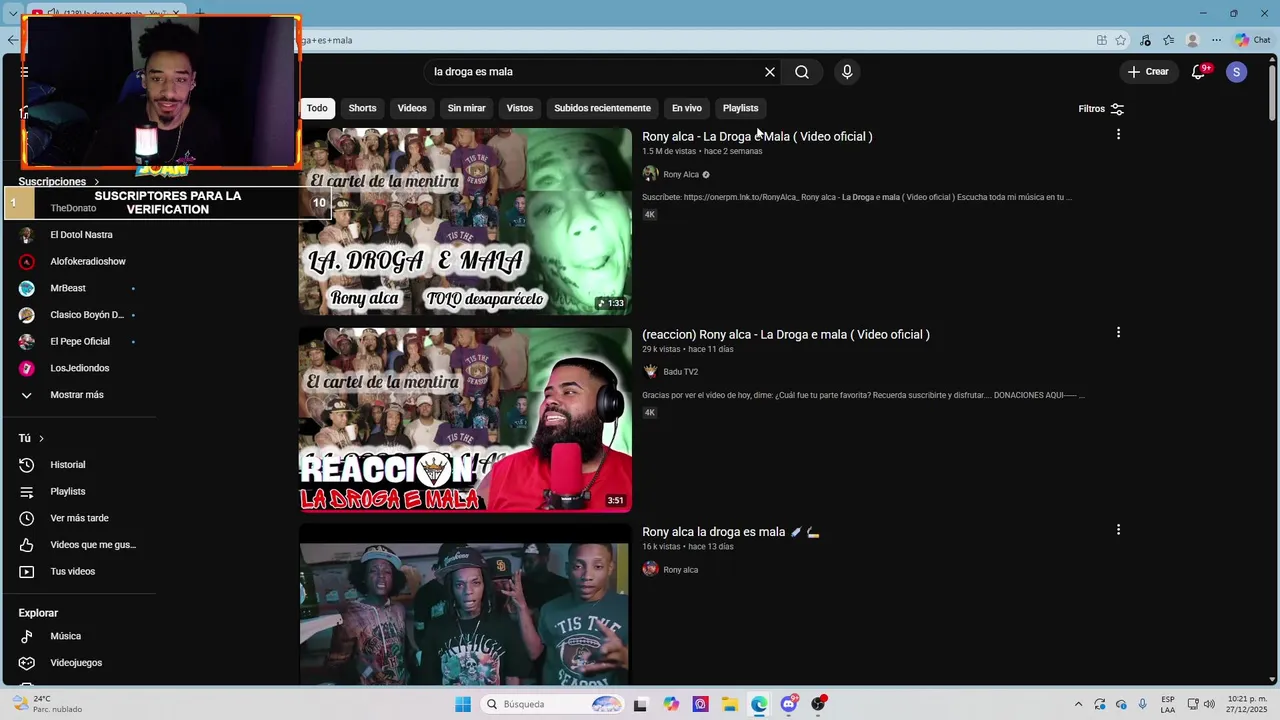This screenshot has height=720, width=1280.
Task: Select the Vistos filter chip
Action: click(x=520, y=108)
